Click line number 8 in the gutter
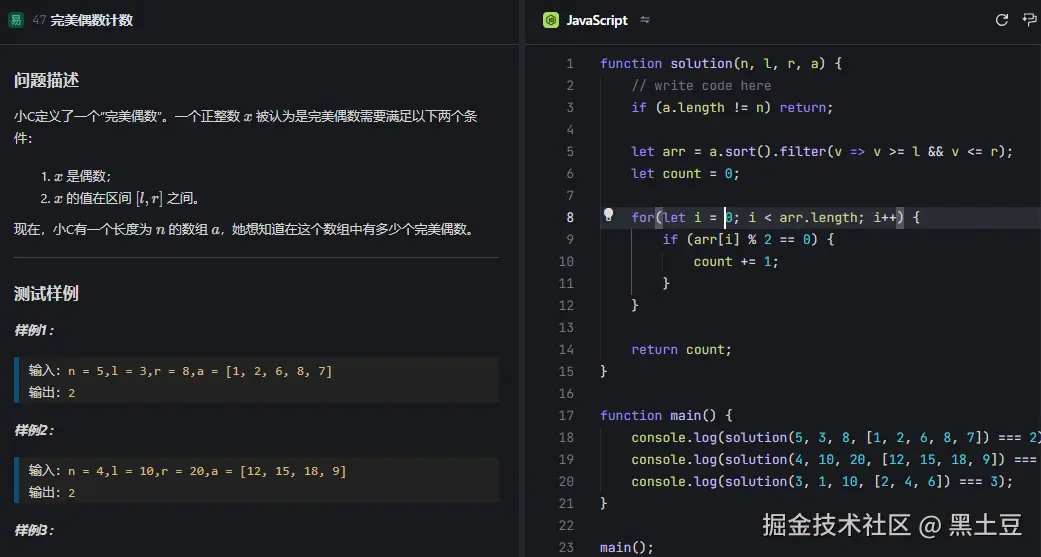The image size is (1041, 557). [570, 217]
